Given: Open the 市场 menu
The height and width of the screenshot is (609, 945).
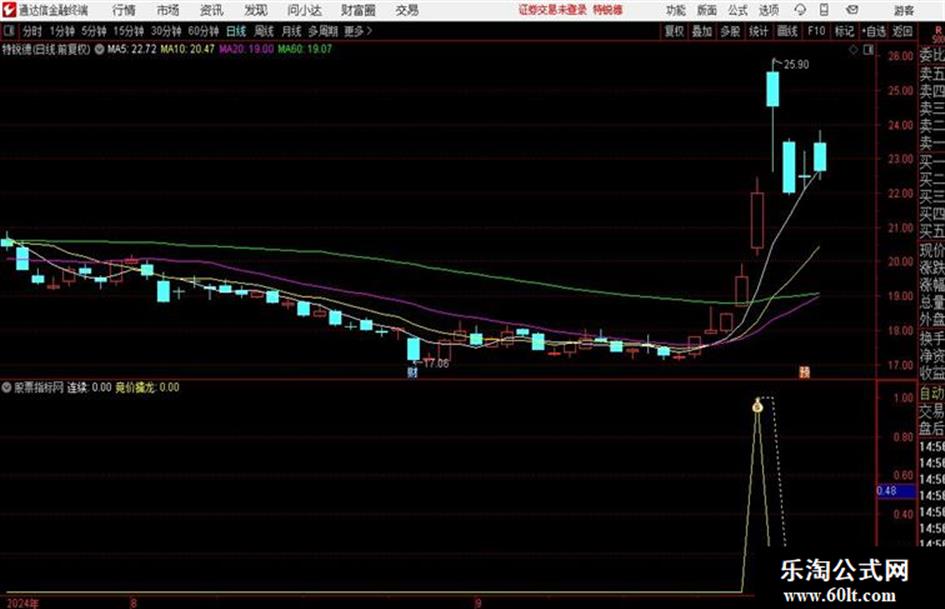Looking at the screenshot, I should point(168,10).
